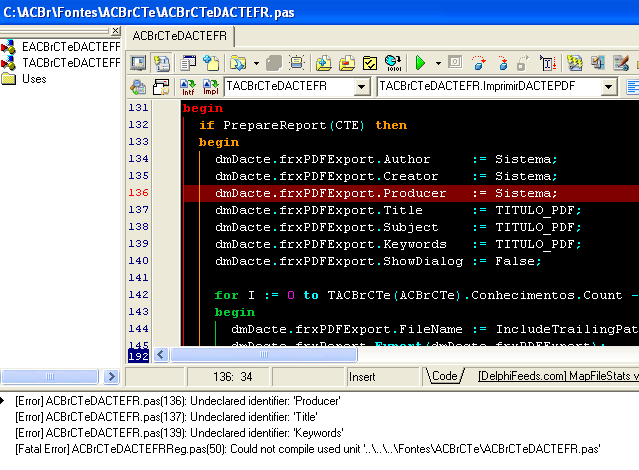Click line number 136 in gutter

138,192
